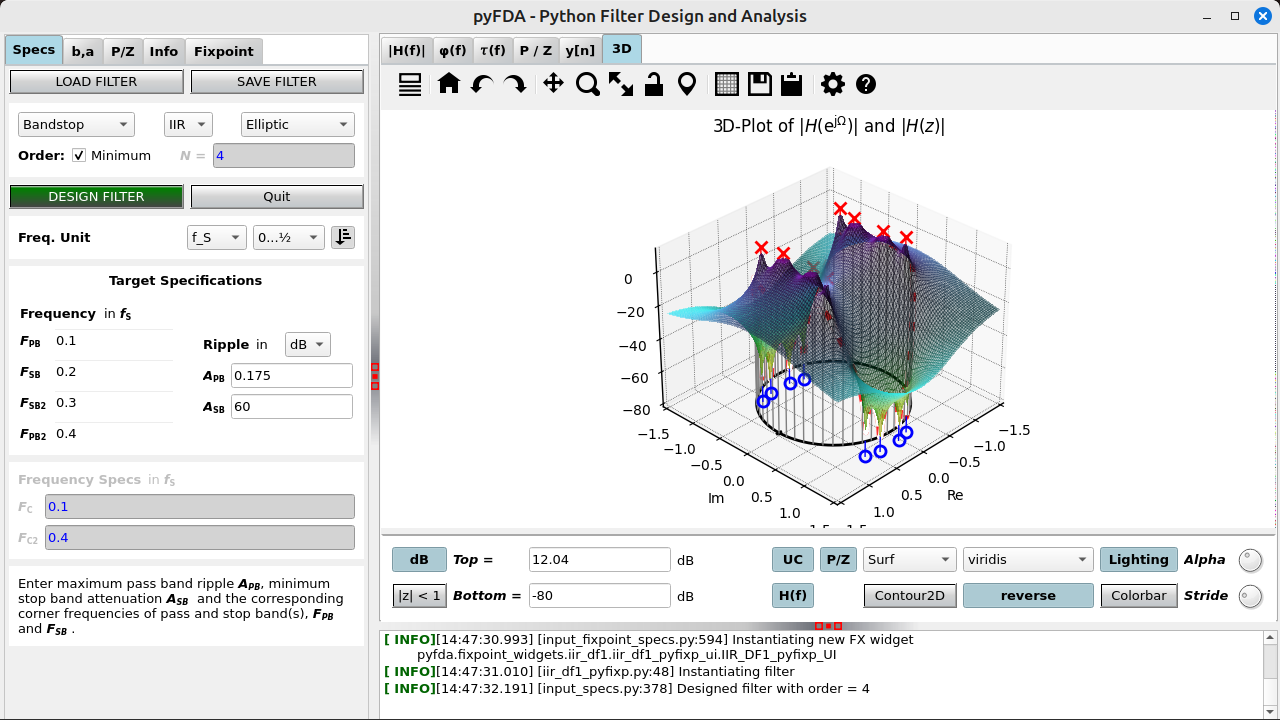Open the Fixpoint tab
This screenshot has height=720, width=1280.
click(x=224, y=51)
